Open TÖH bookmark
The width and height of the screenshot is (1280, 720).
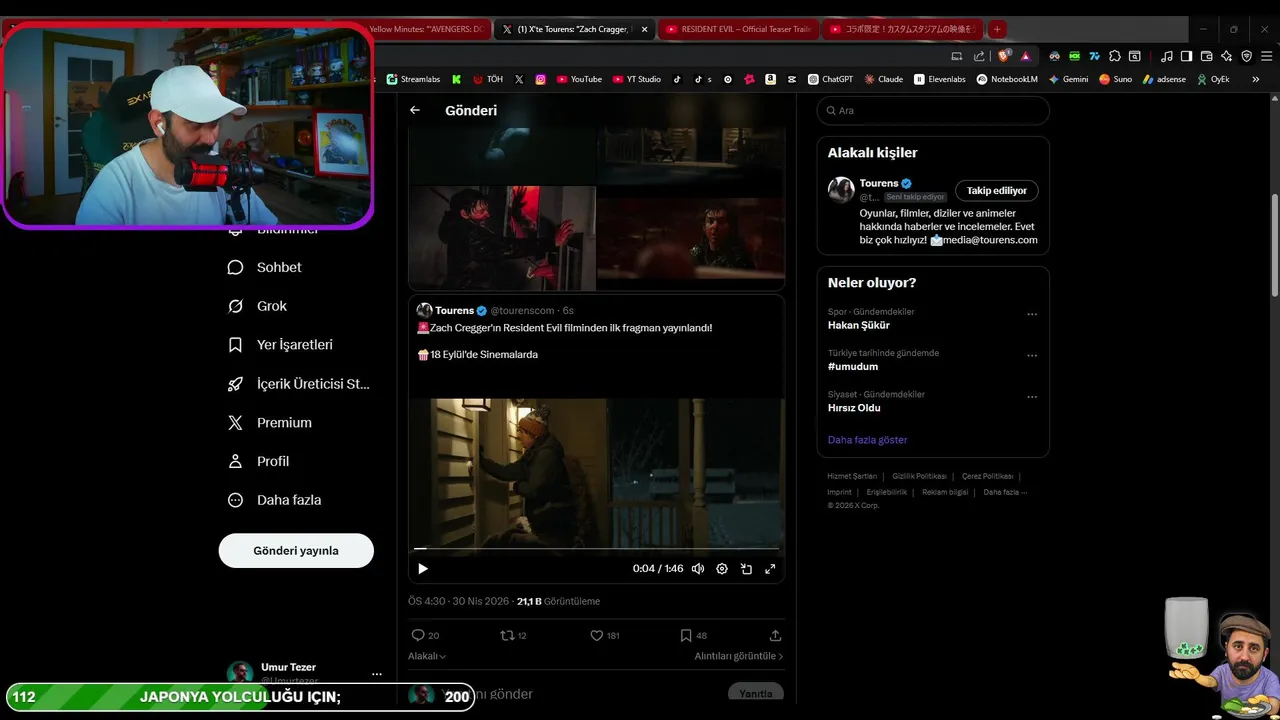(488, 79)
